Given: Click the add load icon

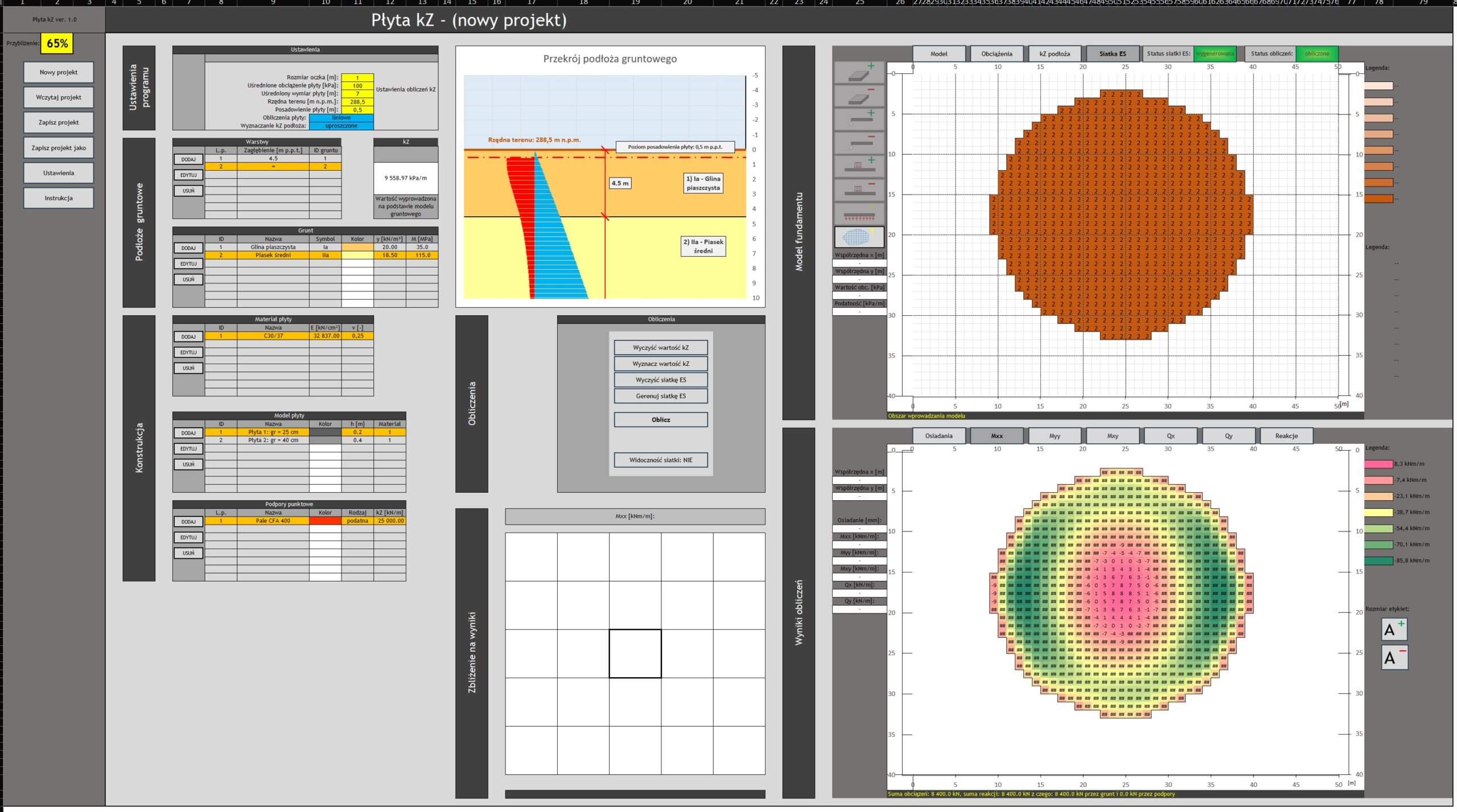Looking at the screenshot, I should (859, 167).
